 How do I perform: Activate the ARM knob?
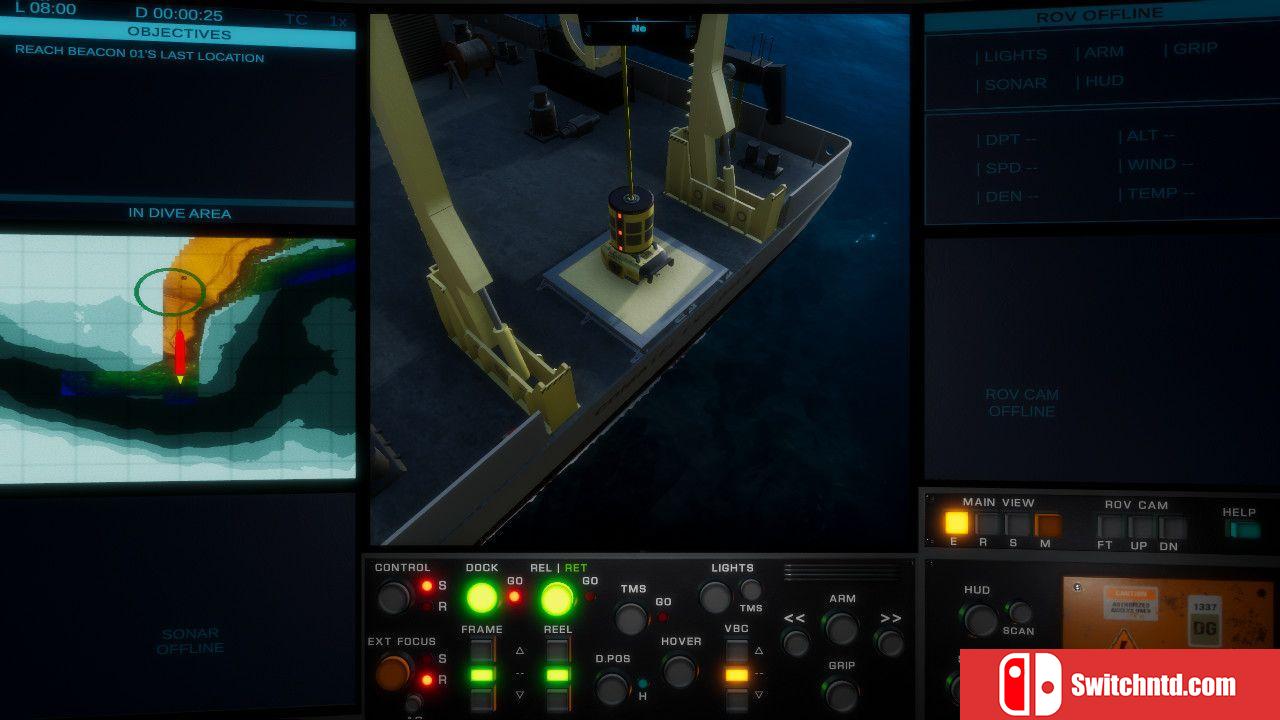841,628
